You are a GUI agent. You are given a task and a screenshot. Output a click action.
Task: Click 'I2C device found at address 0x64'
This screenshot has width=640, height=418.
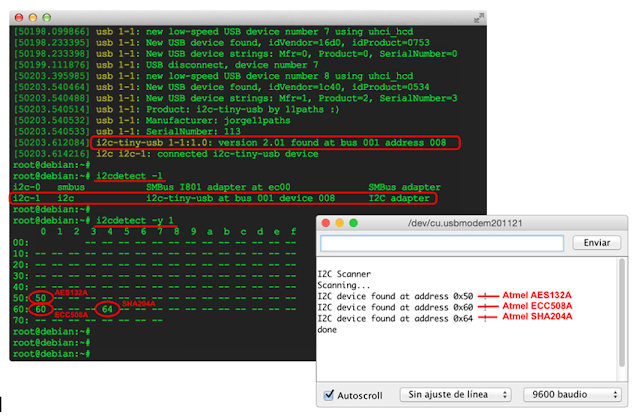[x=395, y=318]
